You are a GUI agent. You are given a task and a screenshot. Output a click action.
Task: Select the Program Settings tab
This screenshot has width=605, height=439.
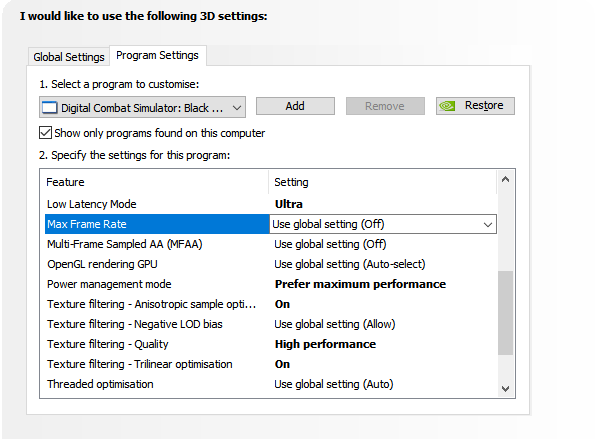pyautogui.click(x=157, y=55)
